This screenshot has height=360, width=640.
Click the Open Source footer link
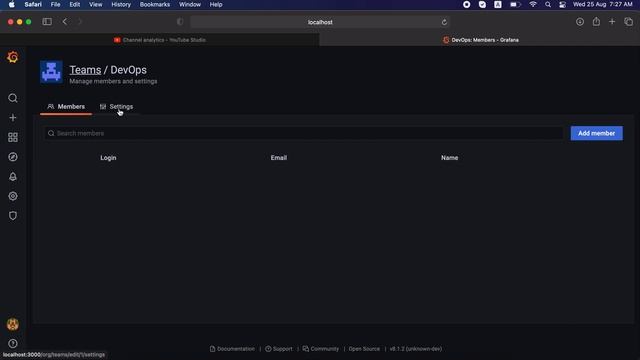[364, 349]
